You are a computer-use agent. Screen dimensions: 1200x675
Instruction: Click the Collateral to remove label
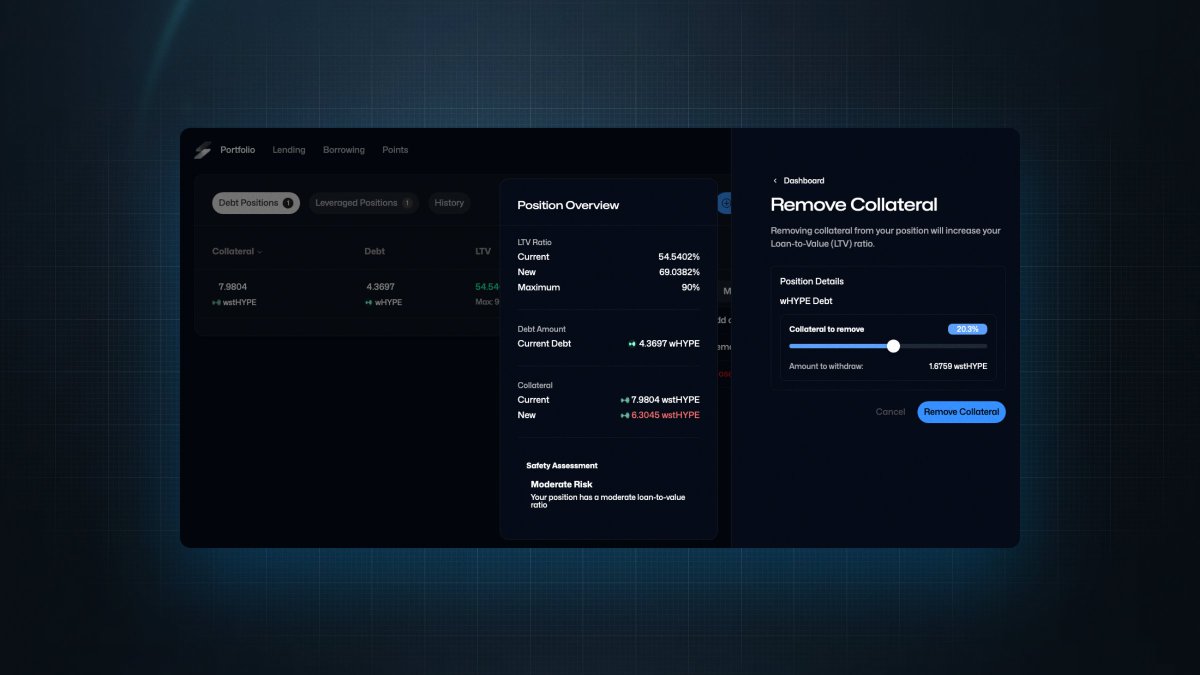point(826,329)
